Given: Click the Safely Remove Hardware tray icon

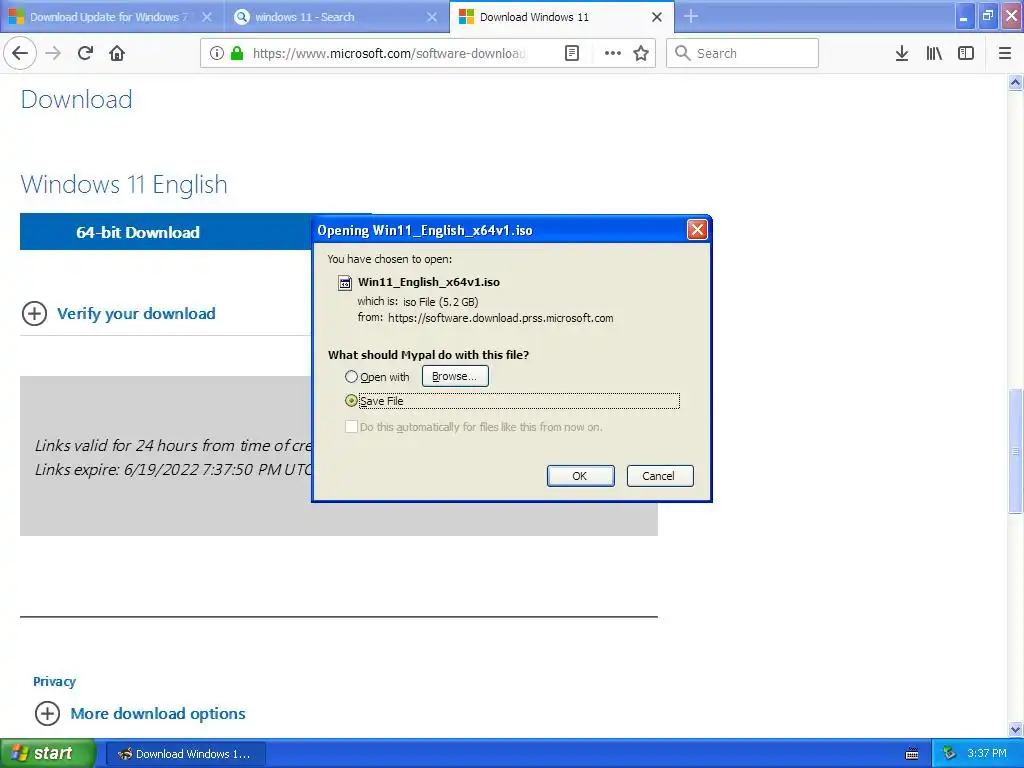Looking at the screenshot, I should [x=950, y=754].
